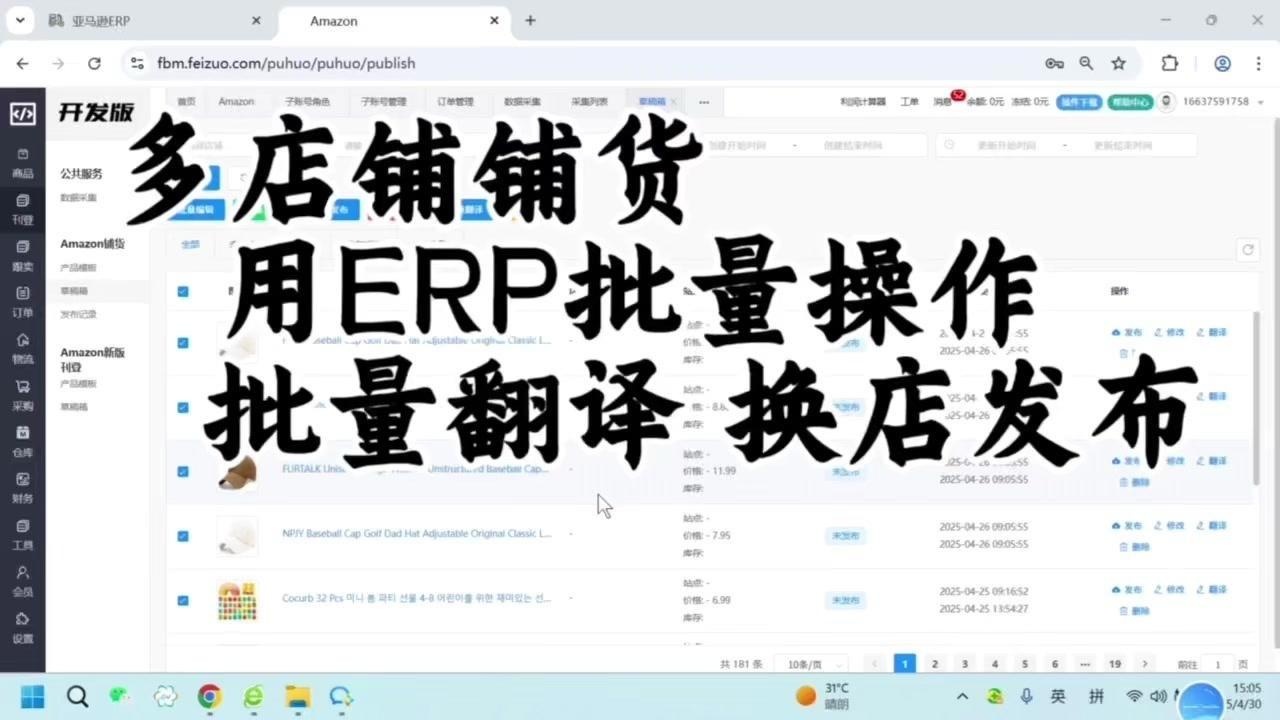Open the 设置 settings section in sidebar
Image resolution: width=1280 pixels, height=720 pixels.
(22, 627)
